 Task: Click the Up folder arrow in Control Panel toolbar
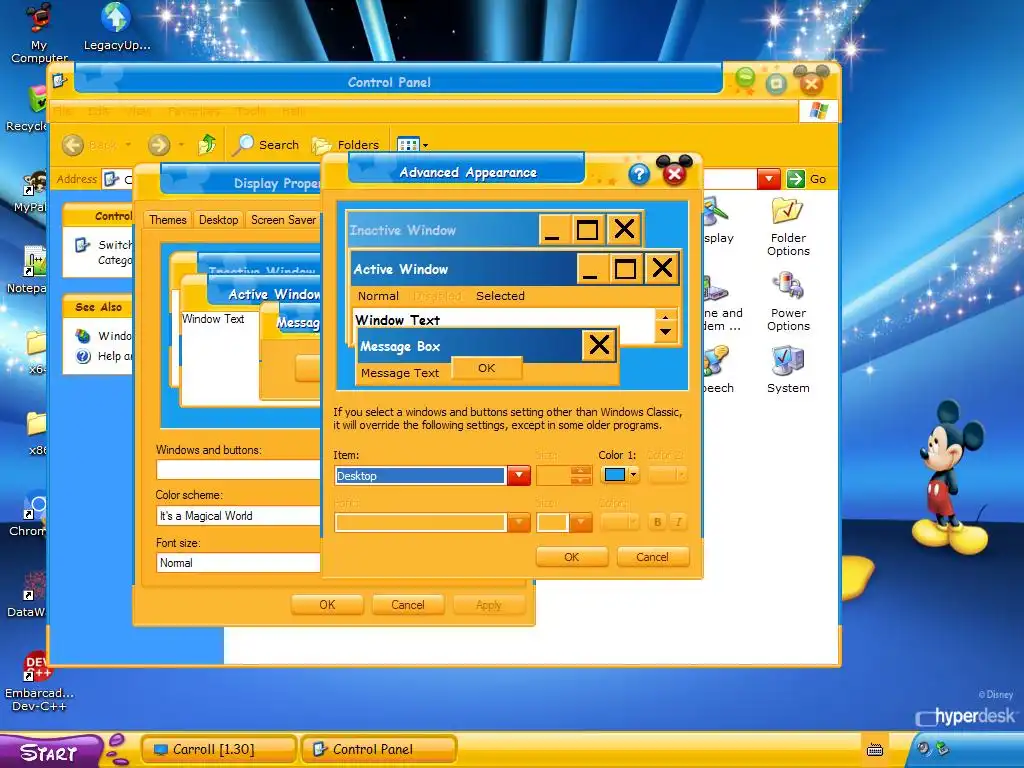pyautogui.click(x=206, y=144)
